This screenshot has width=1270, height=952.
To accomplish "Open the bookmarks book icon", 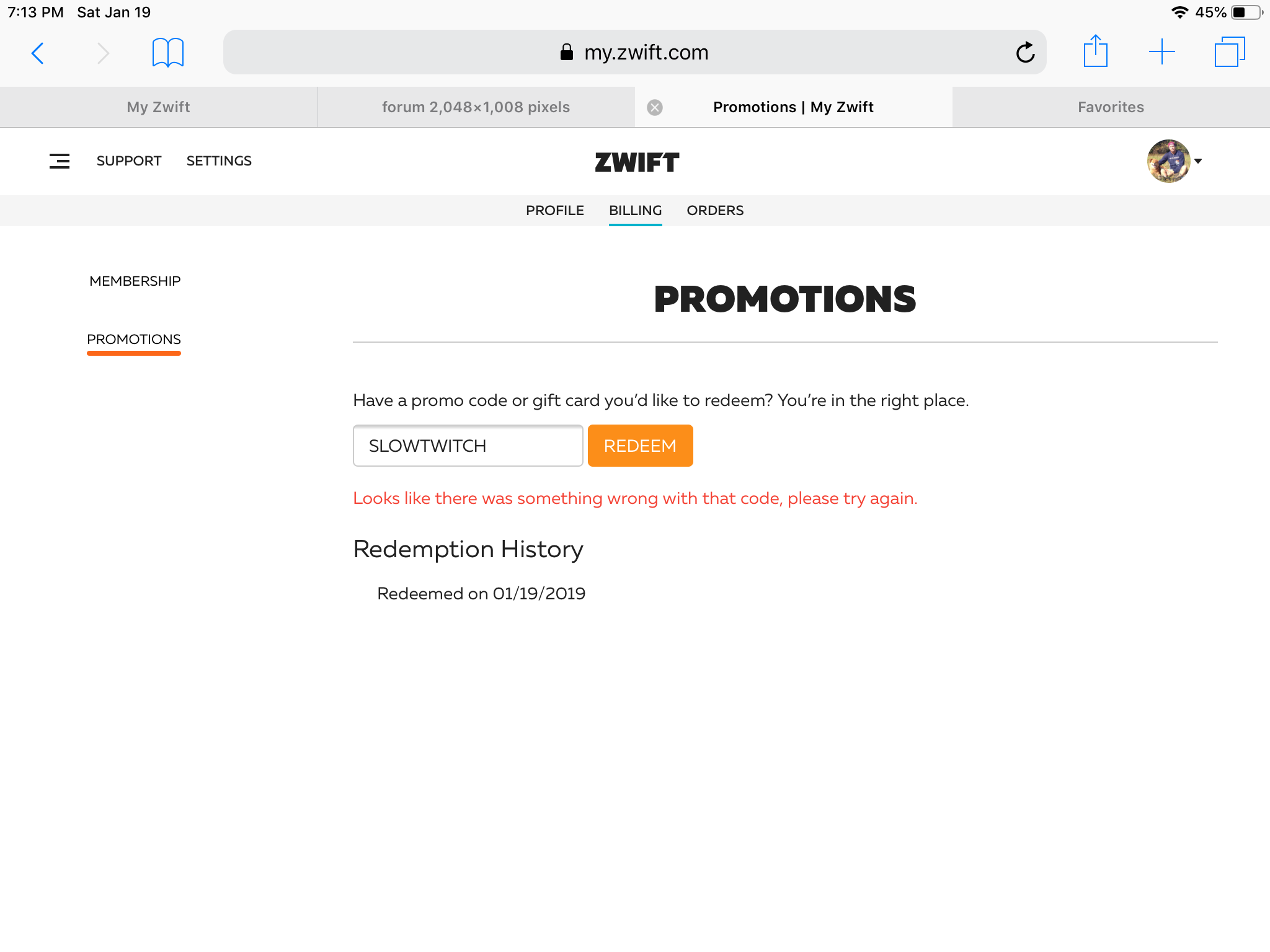I will point(167,53).
